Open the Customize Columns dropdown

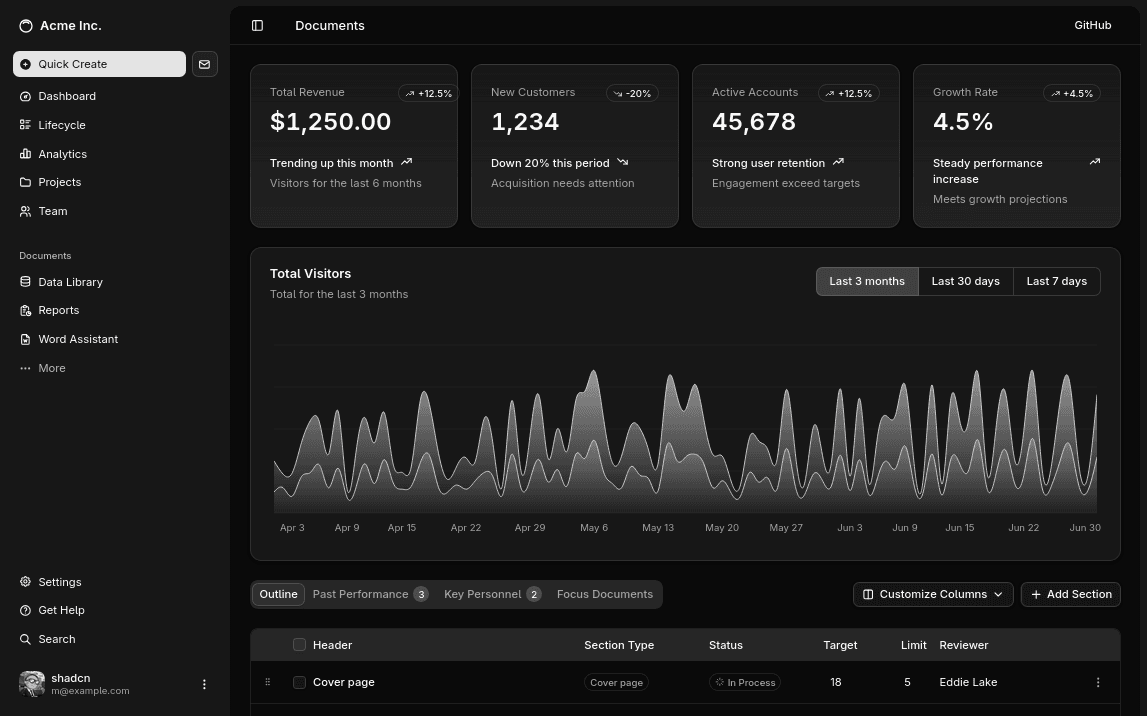(x=932, y=594)
